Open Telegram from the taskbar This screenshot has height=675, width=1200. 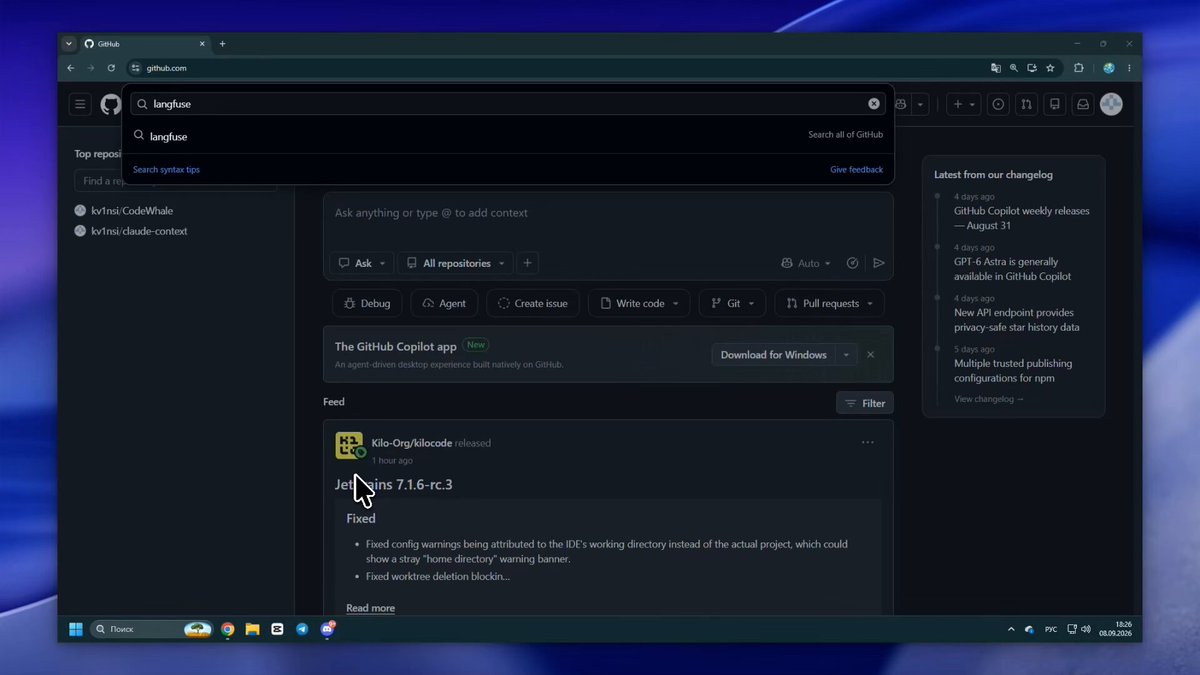tap(302, 629)
